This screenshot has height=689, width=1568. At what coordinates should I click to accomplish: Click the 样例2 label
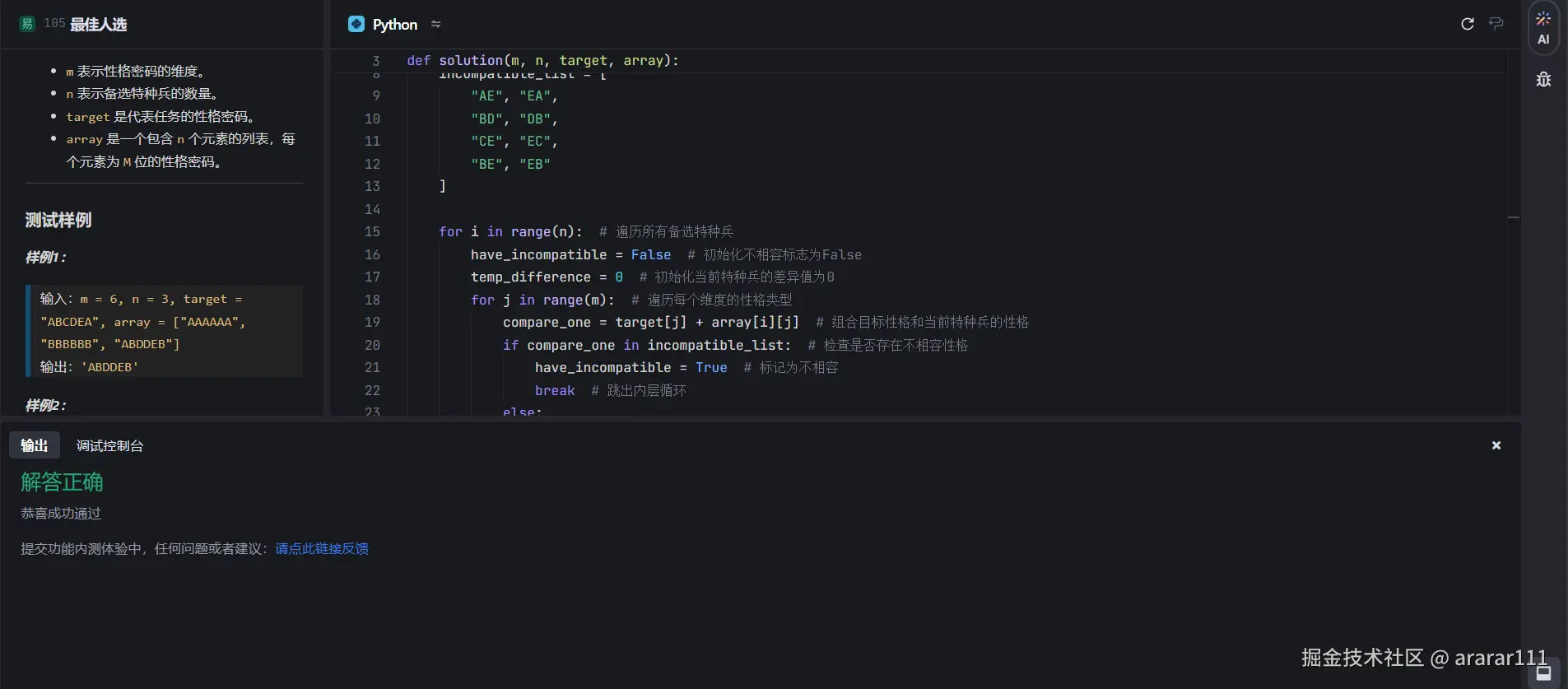tap(45, 405)
